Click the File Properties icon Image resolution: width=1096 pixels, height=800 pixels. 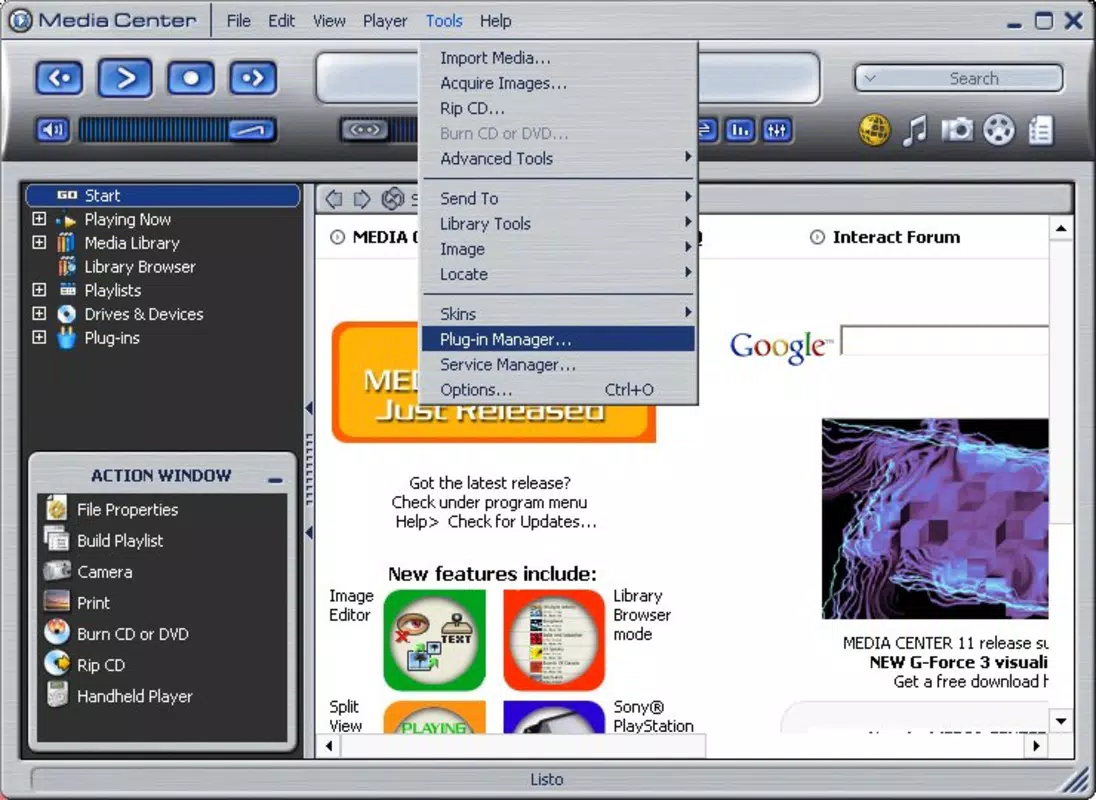click(57, 509)
